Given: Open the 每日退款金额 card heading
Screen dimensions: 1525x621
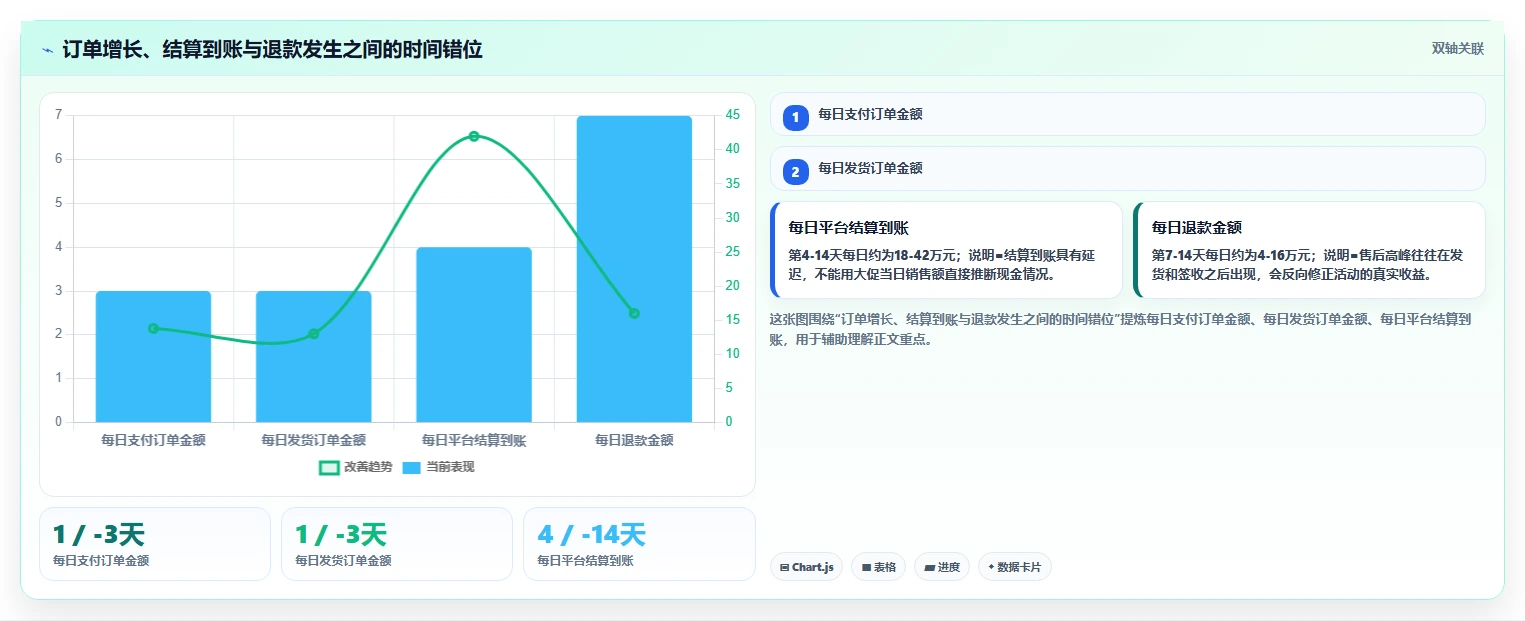Looking at the screenshot, I should pos(1196,228).
